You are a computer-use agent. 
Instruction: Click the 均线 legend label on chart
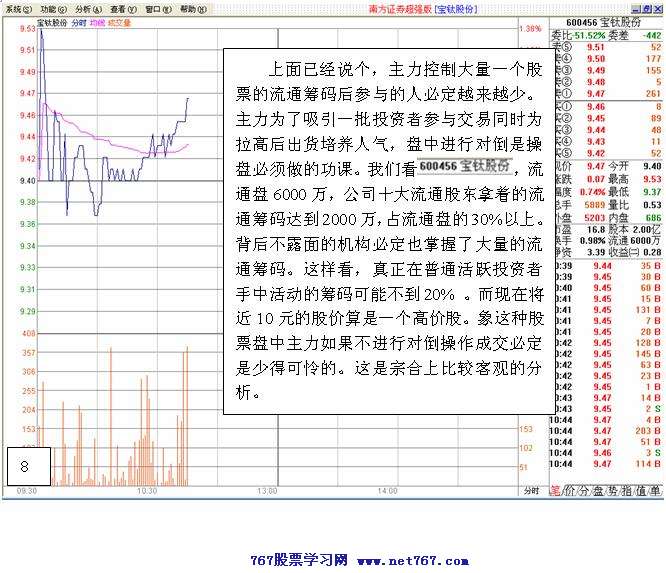(97, 21)
